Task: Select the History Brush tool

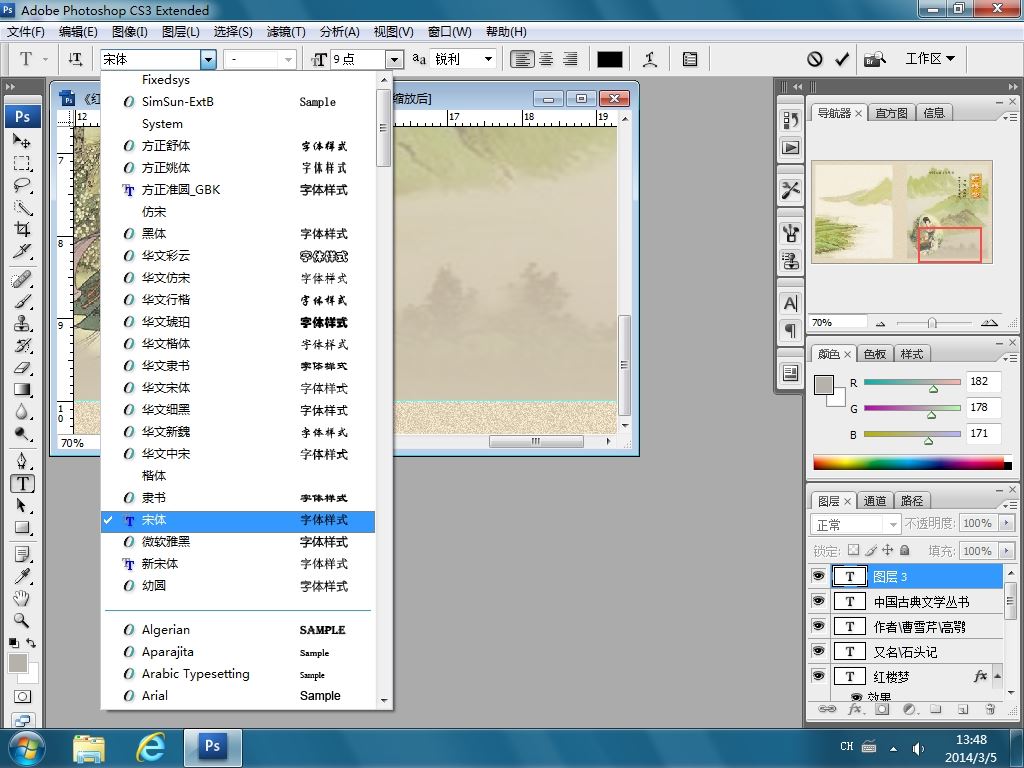Action: 22,345
